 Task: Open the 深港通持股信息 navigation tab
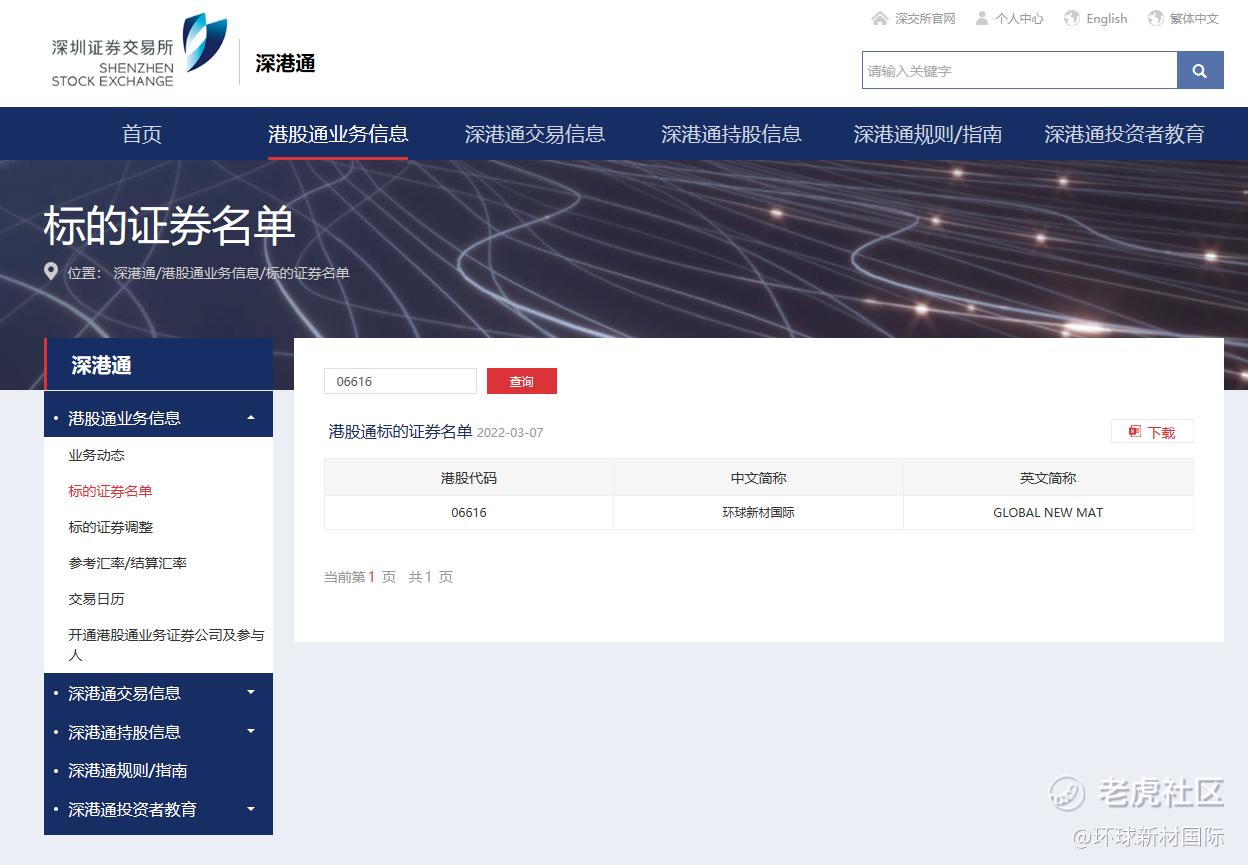731,134
